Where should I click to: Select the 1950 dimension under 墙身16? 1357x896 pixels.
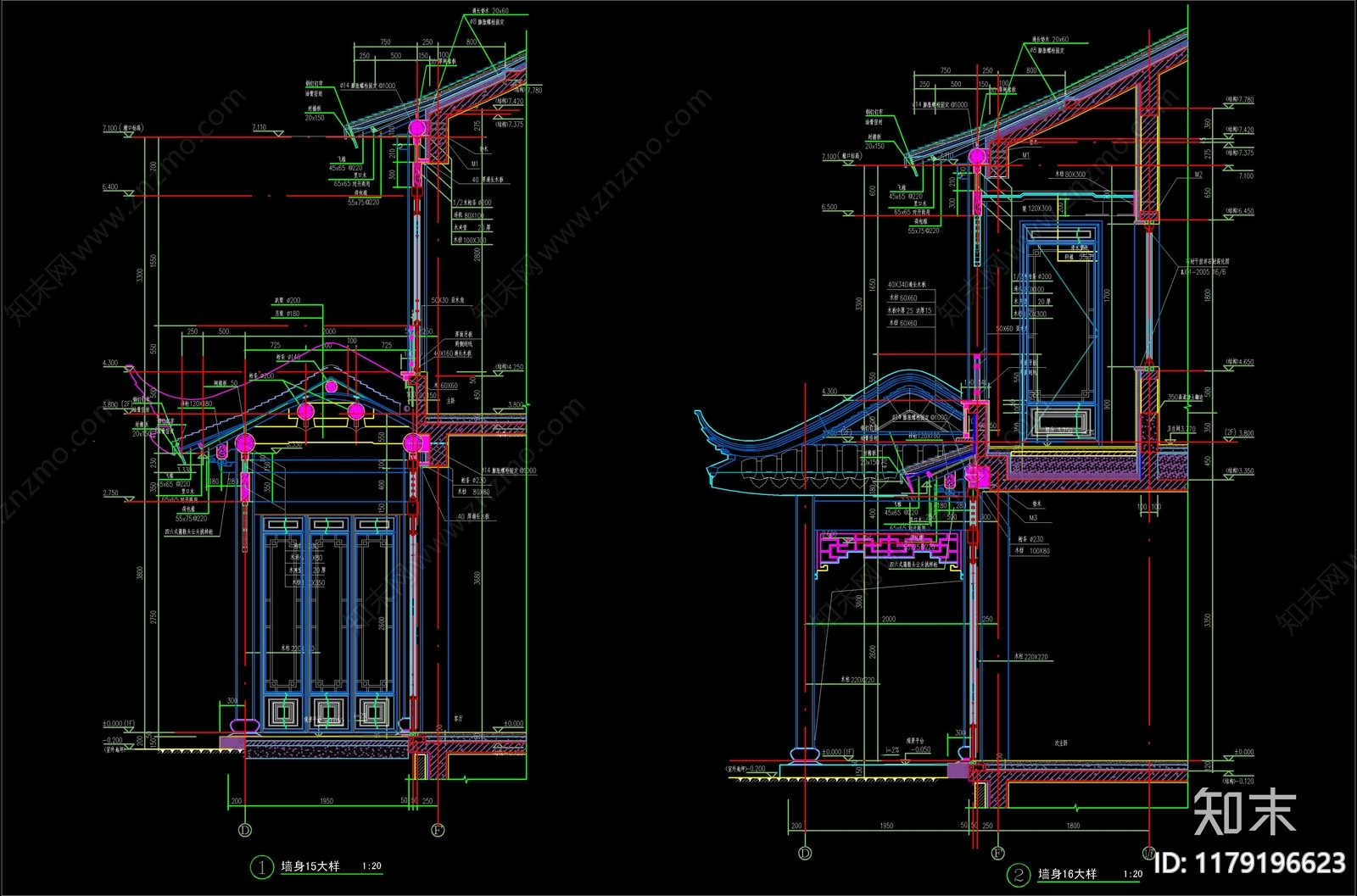coord(886,825)
